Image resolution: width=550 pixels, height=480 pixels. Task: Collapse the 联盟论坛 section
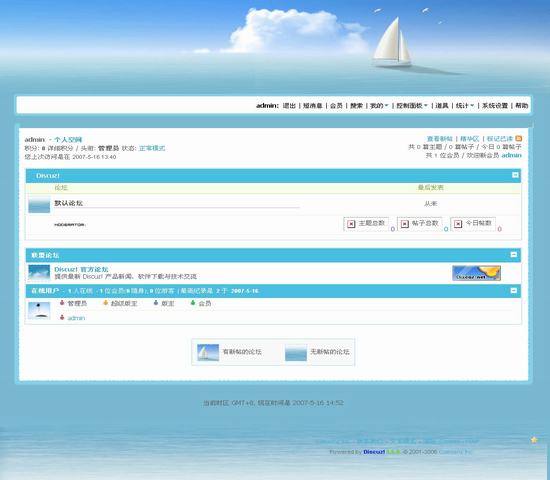coord(514,254)
